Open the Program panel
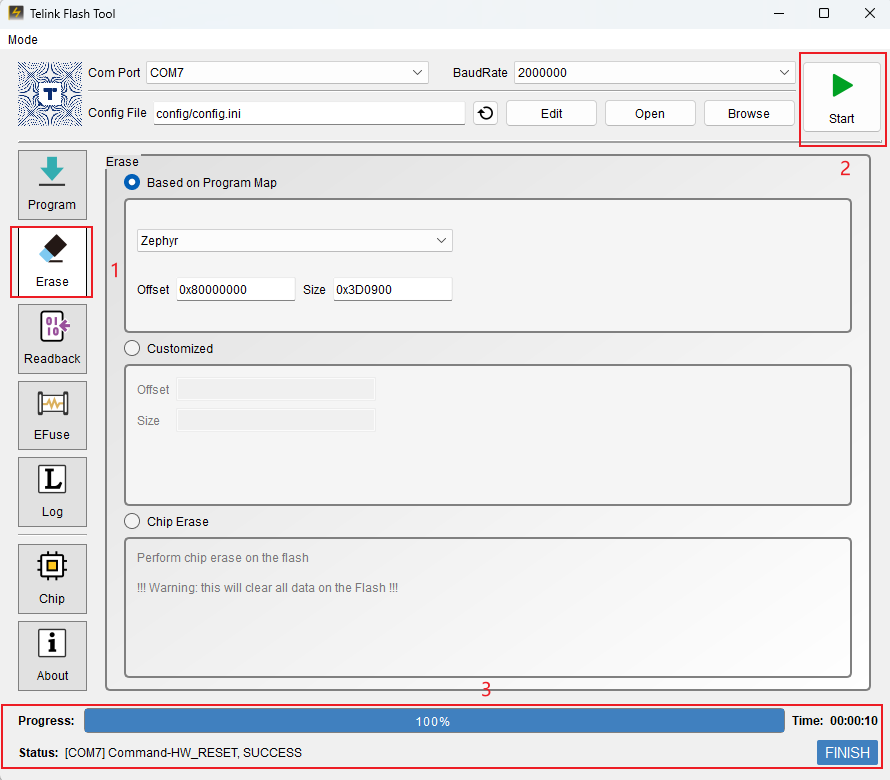 click(52, 184)
